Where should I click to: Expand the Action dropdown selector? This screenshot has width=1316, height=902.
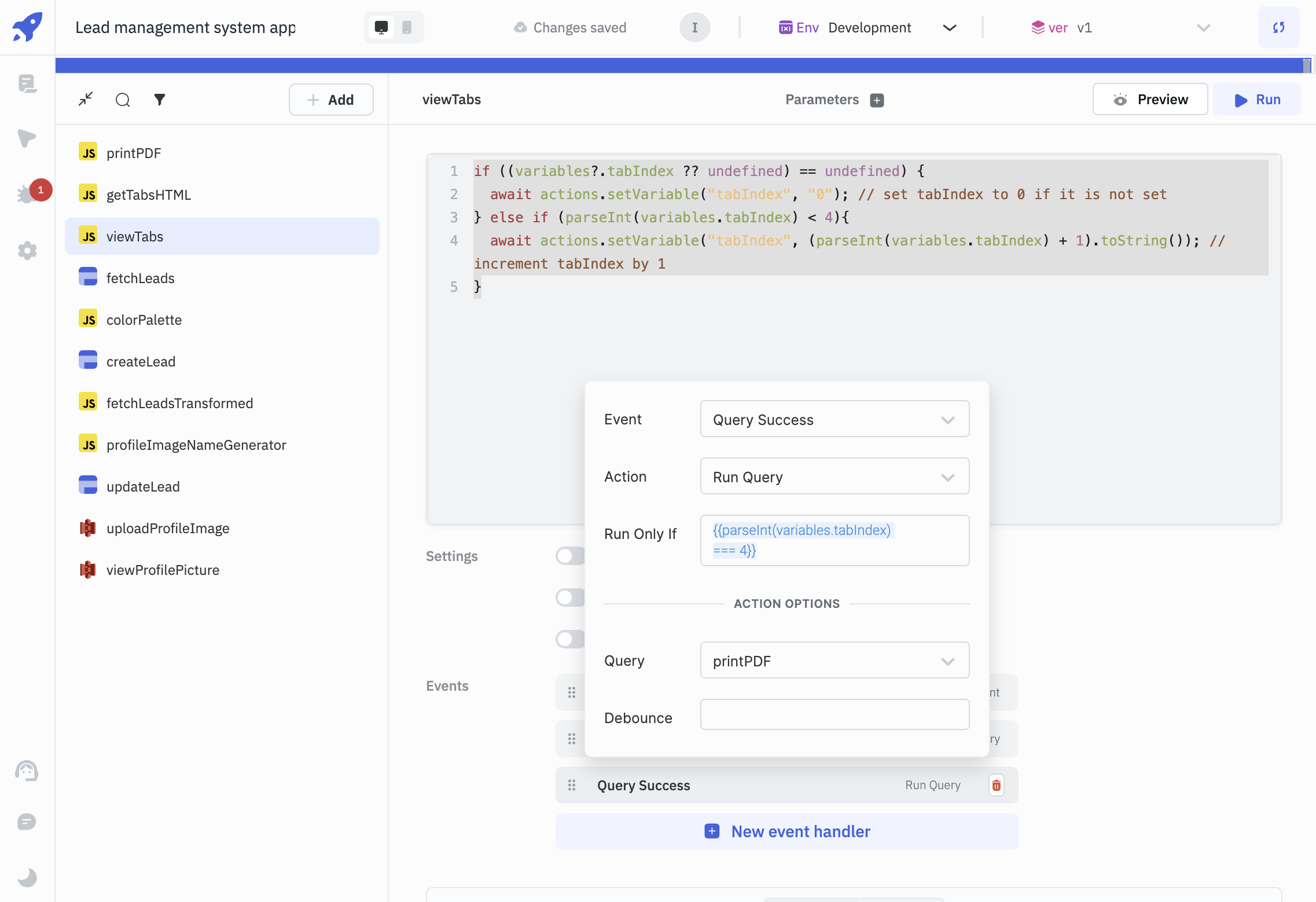834,475
